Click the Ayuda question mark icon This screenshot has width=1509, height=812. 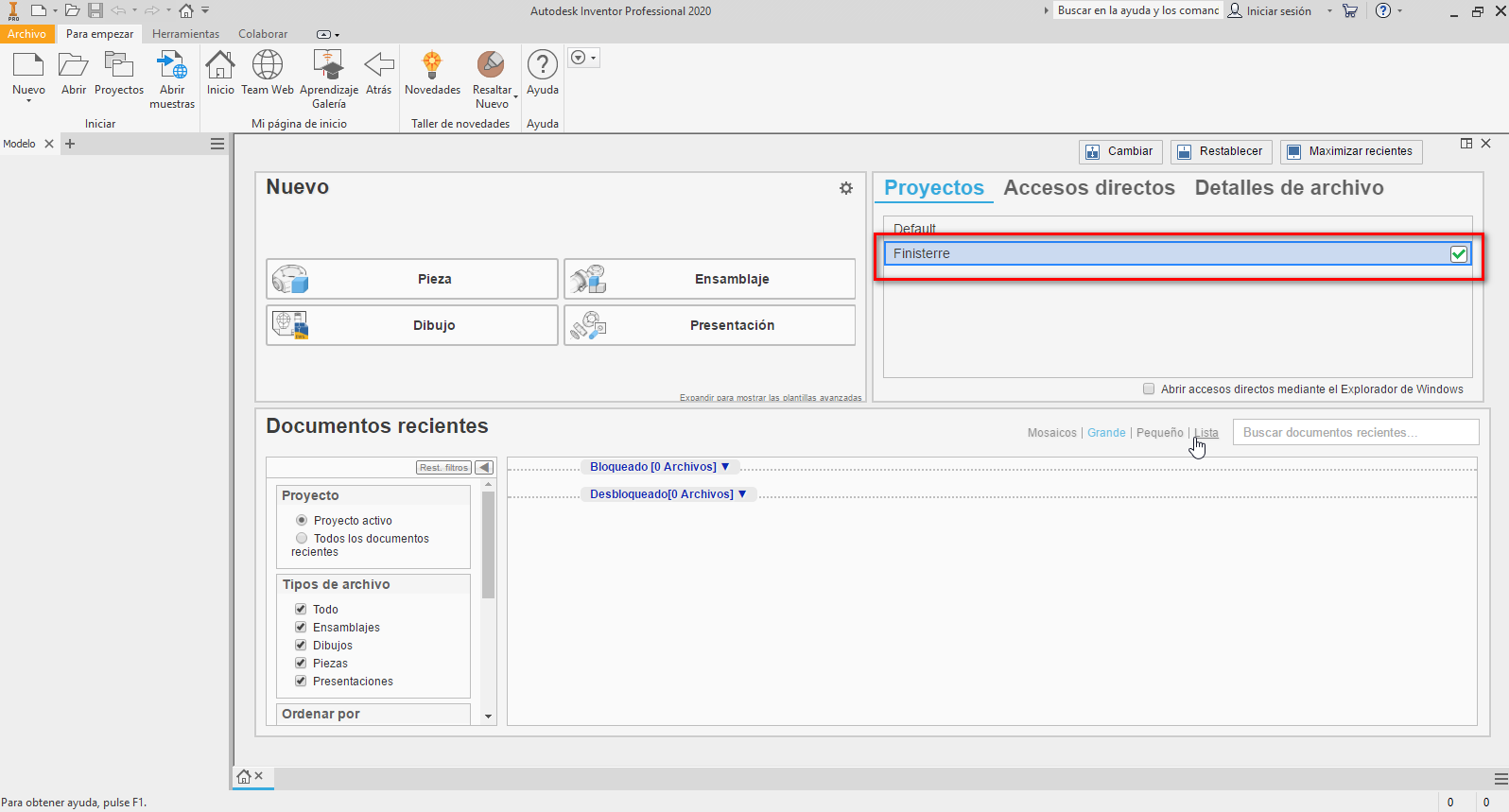543,66
